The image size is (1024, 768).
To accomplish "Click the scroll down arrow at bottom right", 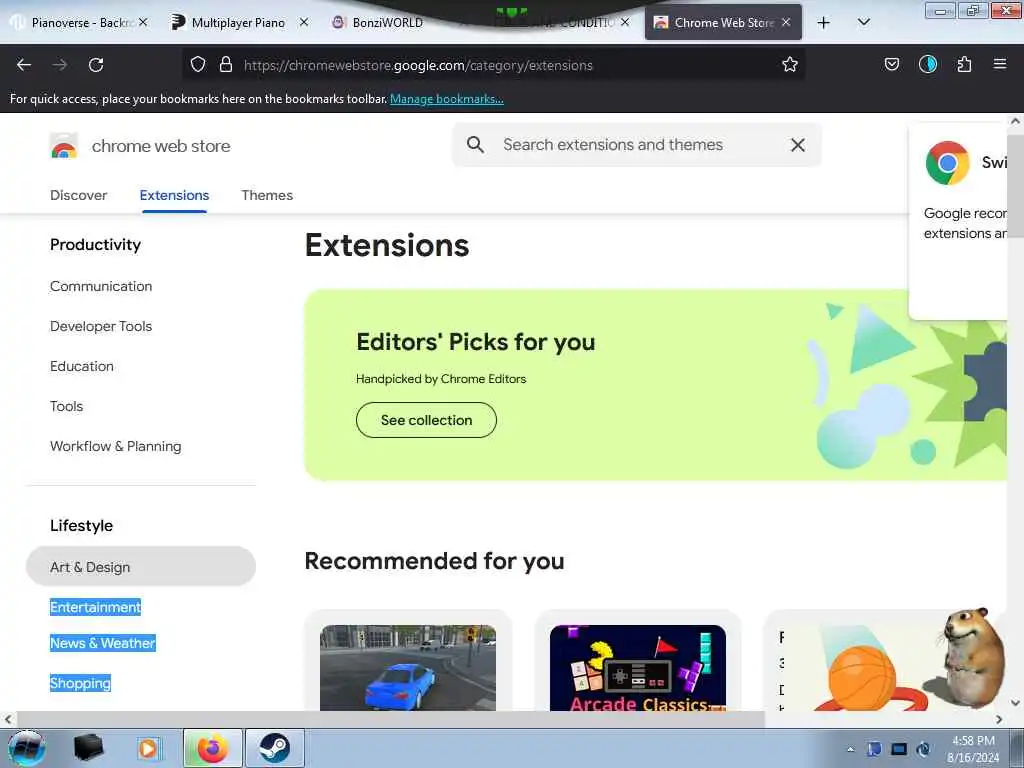I will (1016, 703).
